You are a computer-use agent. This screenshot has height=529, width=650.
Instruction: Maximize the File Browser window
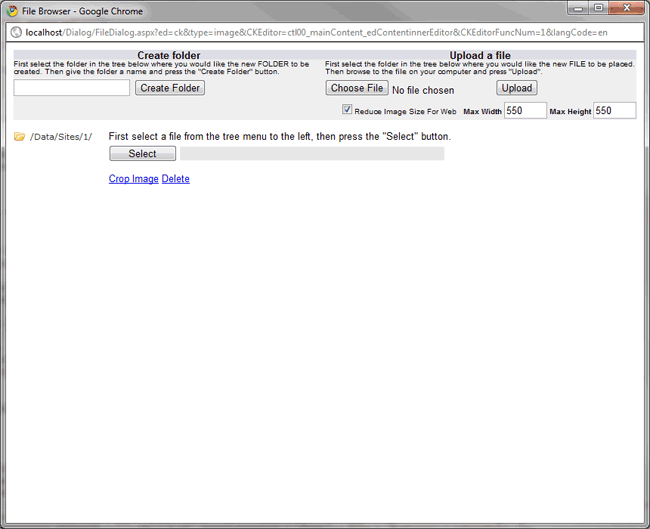tap(596, 9)
